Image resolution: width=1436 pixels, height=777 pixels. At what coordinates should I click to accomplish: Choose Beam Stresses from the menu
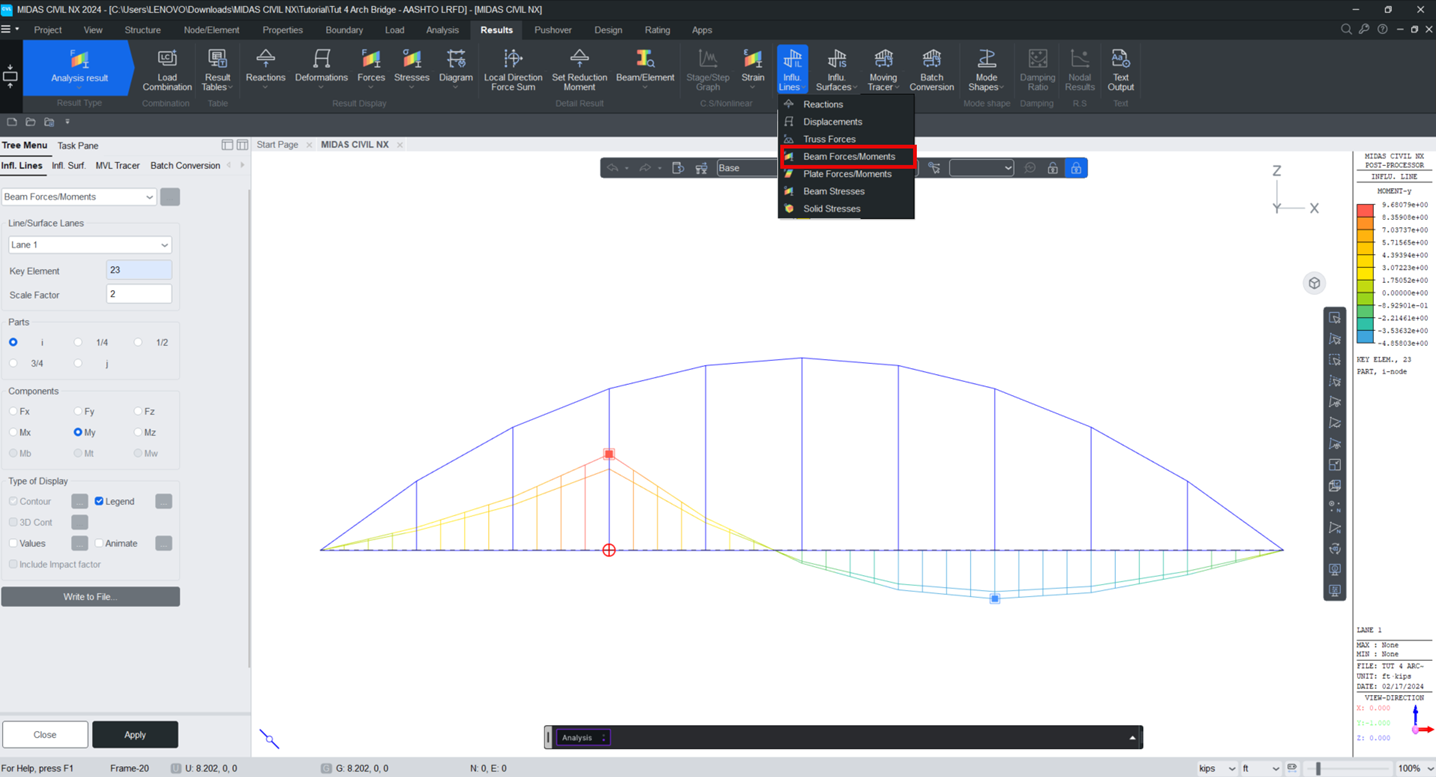point(847,191)
